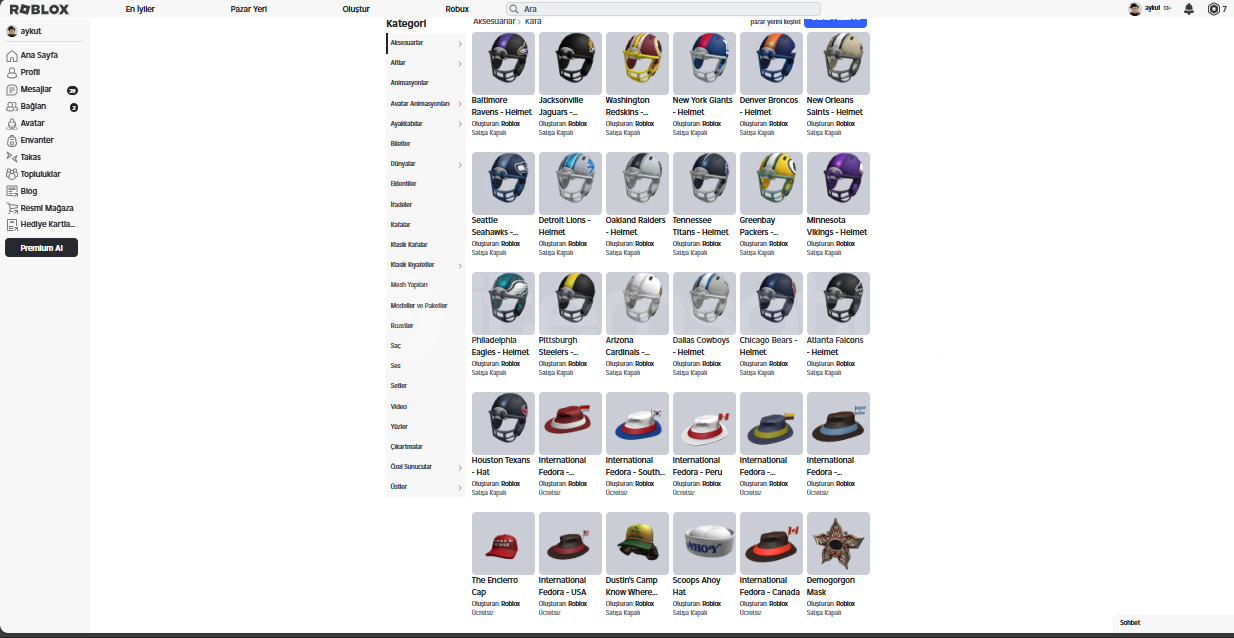Image resolution: width=1234 pixels, height=638 pixels.
Task: Open Hediye Kartları gift card icon
Action: pos(12,224)
